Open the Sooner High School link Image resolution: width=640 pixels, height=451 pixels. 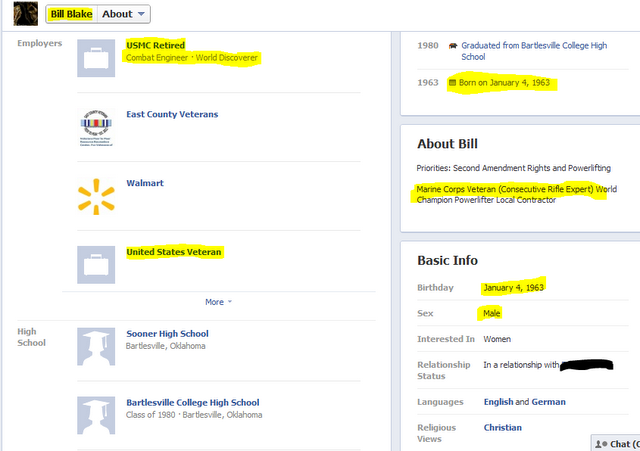point(167,334)
